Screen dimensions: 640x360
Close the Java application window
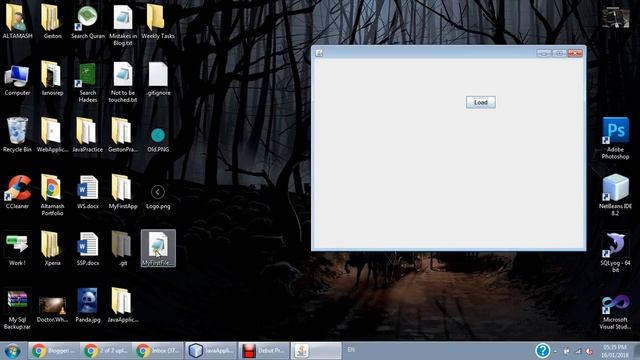click(575, 53)
